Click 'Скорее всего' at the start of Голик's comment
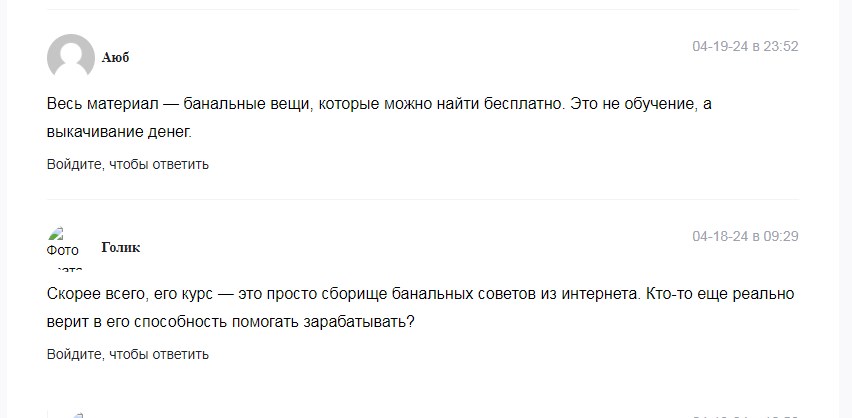 coord(93,295)
